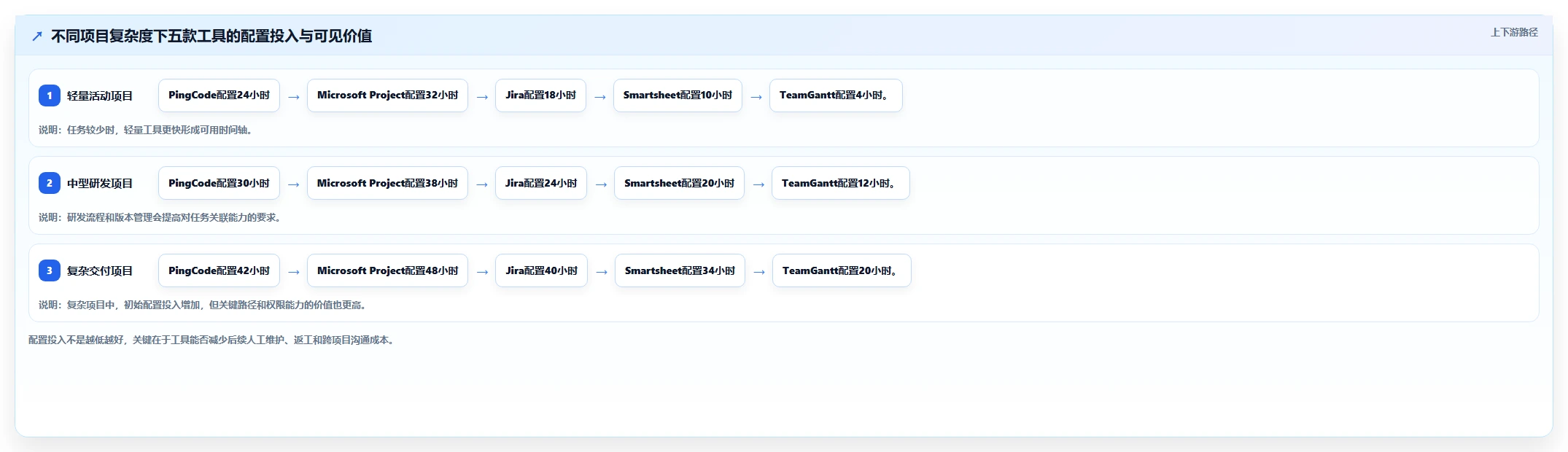1568x452 pixels.
Task: Select the TeamGantt配置12小时 step
Action: (841, 183)
